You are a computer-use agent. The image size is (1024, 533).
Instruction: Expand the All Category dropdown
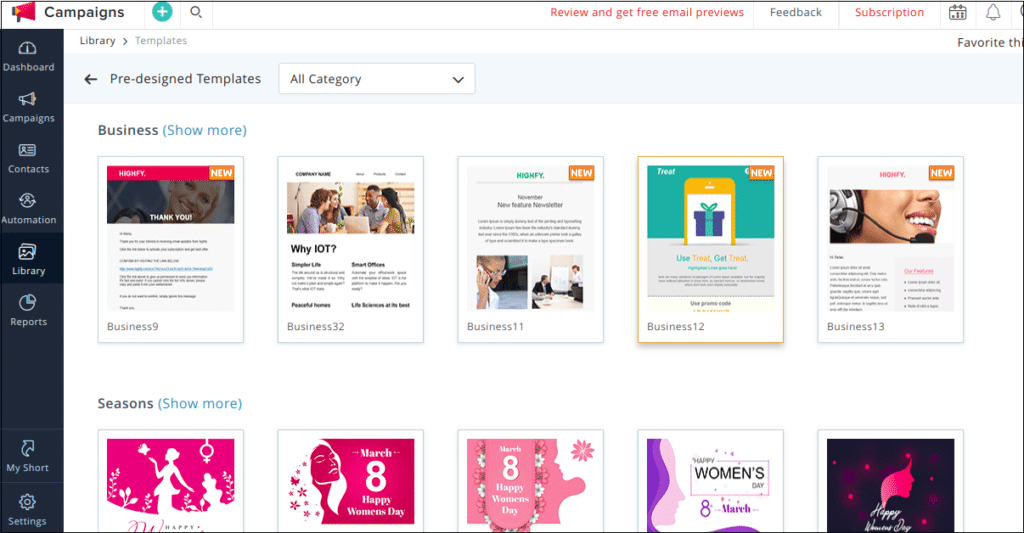(377, 79)
